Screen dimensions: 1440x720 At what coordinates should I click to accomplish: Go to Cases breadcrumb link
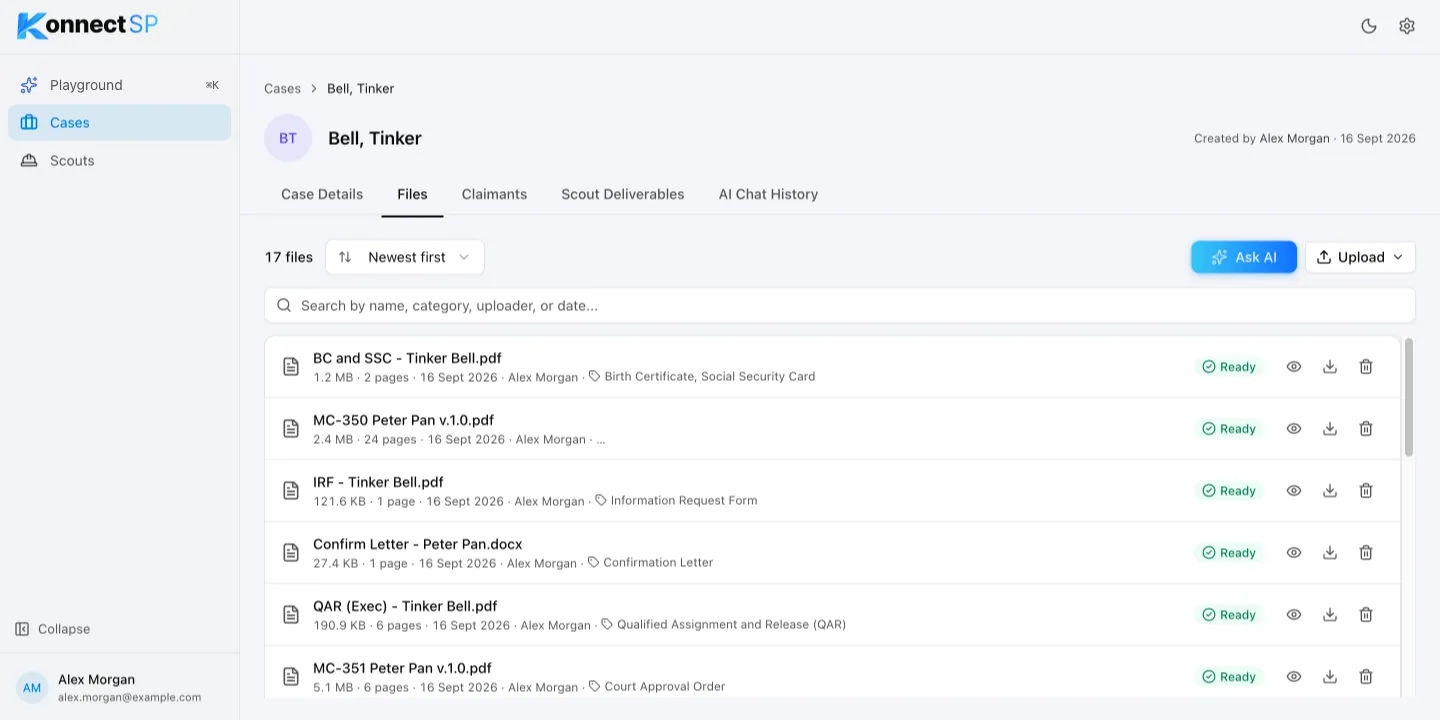pos(282,88)
